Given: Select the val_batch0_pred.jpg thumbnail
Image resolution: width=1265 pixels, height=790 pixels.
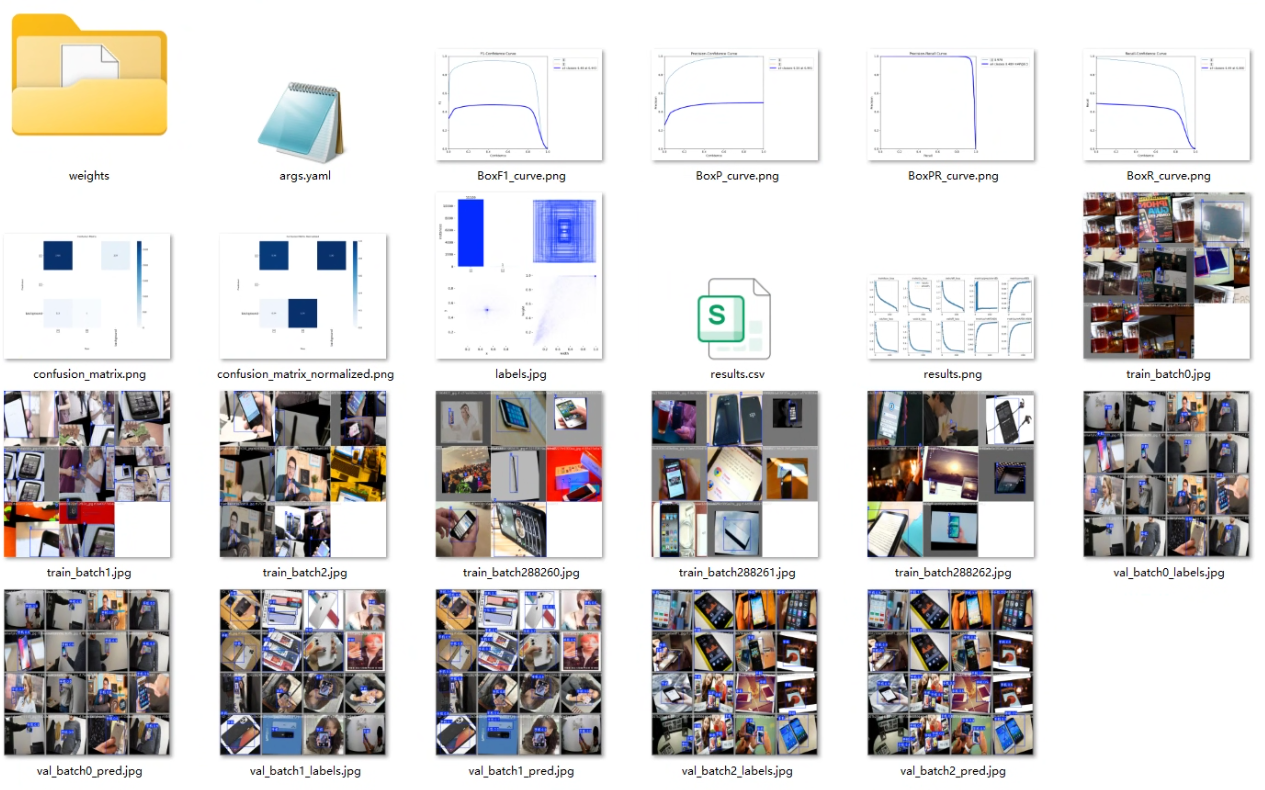Looking at the screenshot, I should (x=88, y=672).
